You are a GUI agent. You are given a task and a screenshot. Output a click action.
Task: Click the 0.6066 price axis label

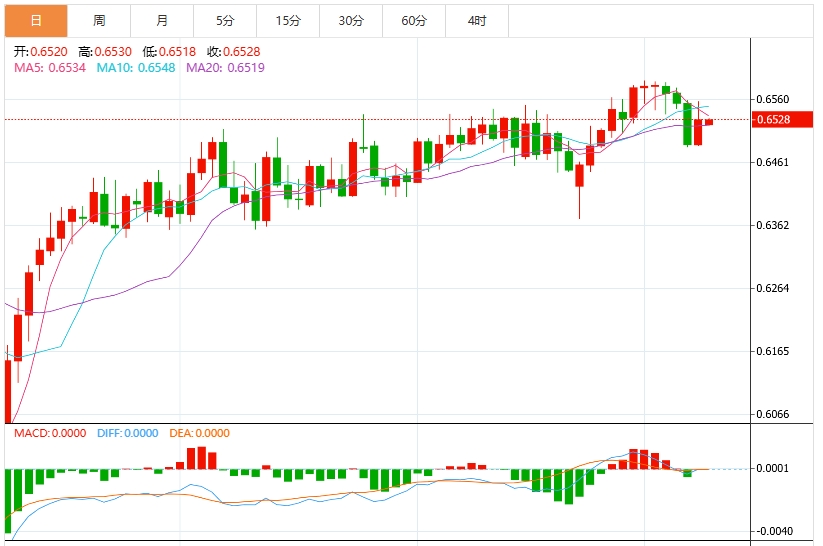coord(773,414)
